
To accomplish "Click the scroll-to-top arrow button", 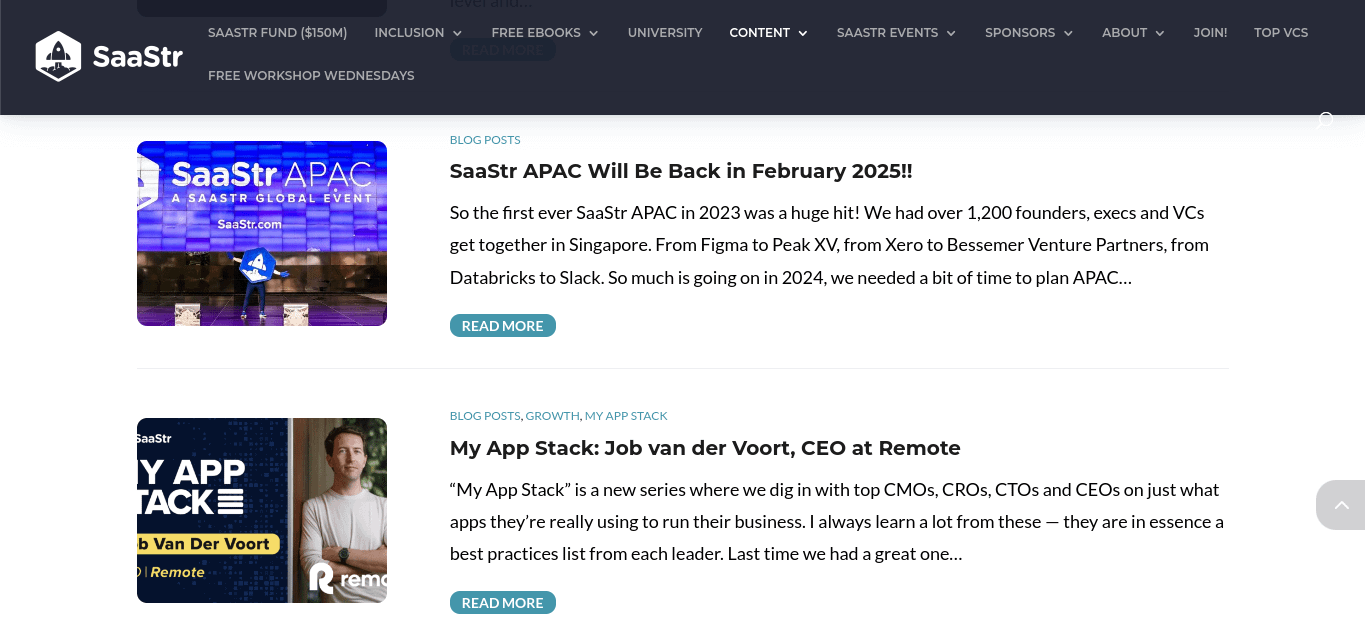I will [x=1341, y=505].
